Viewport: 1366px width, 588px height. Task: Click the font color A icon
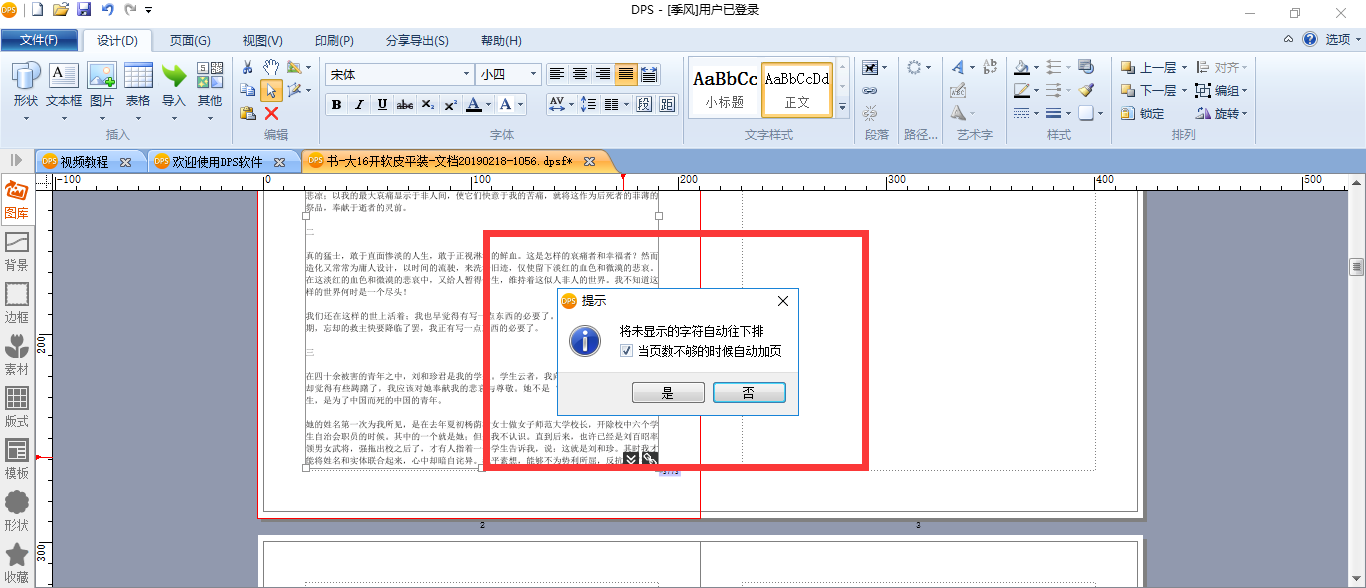(474, 105)
